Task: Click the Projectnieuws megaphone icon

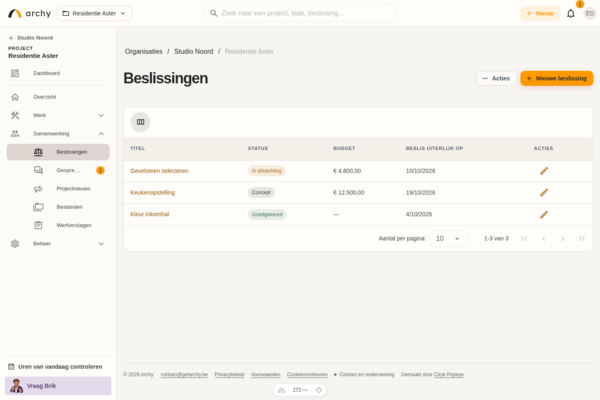Action: click(x=38, y=189)
